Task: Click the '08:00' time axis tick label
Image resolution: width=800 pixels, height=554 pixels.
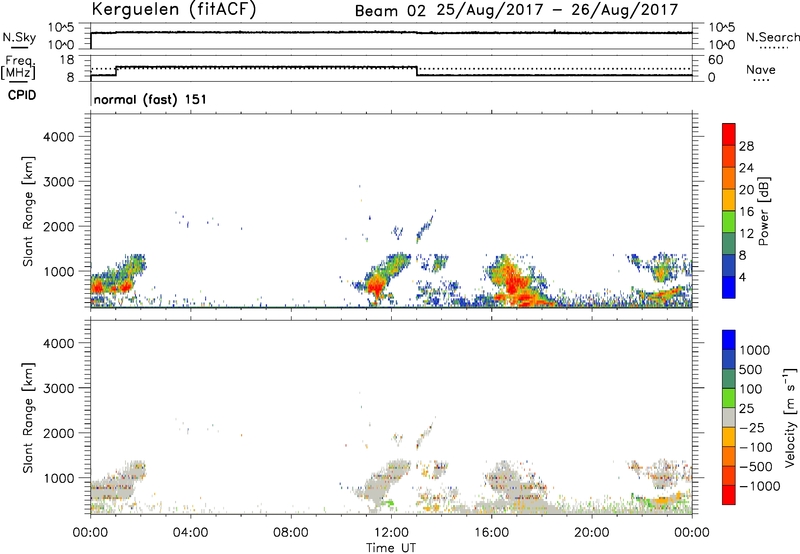Action: click(x=291, y=533)
